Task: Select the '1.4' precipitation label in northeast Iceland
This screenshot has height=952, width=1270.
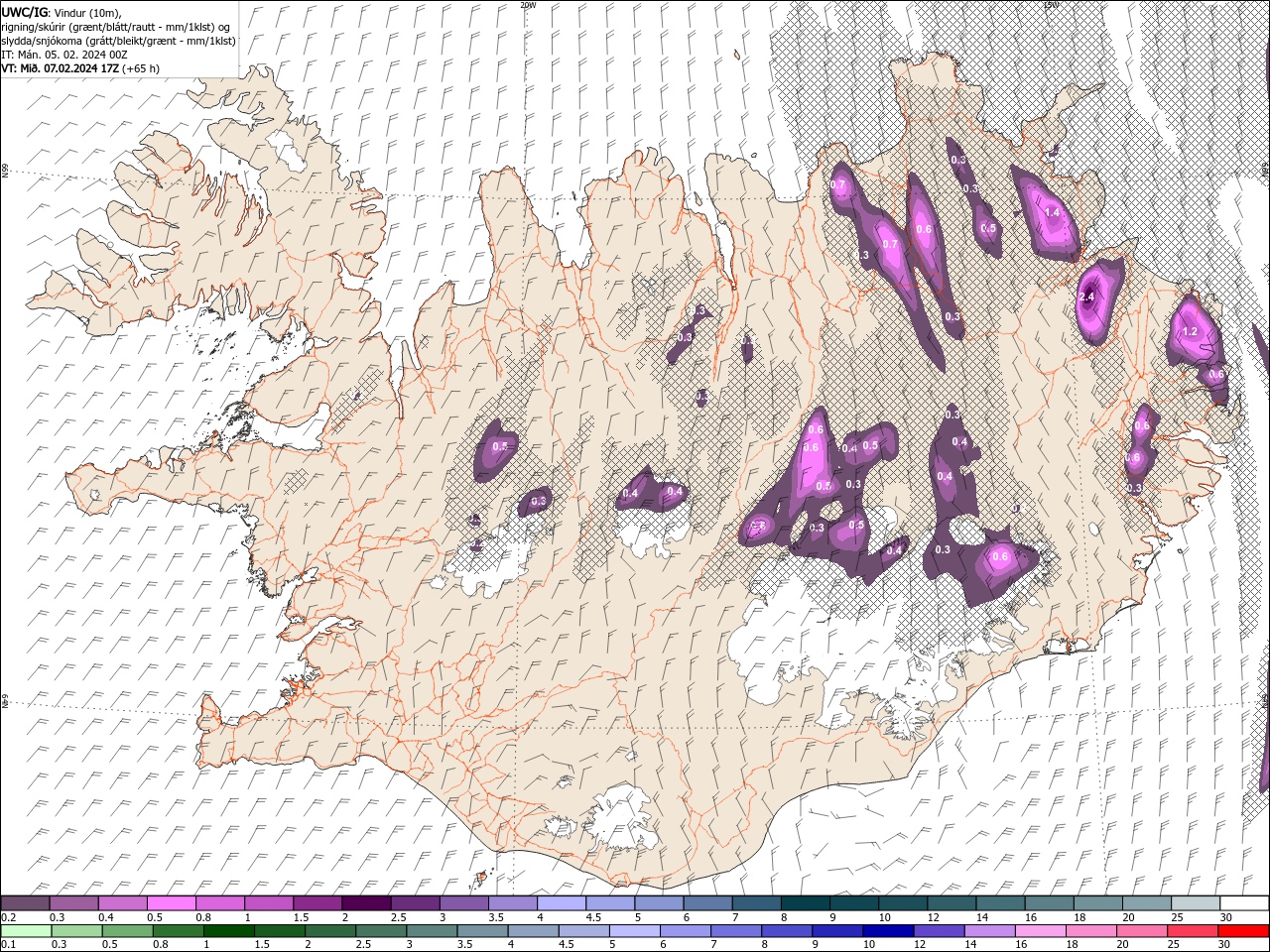Action: click(1053, 212)
